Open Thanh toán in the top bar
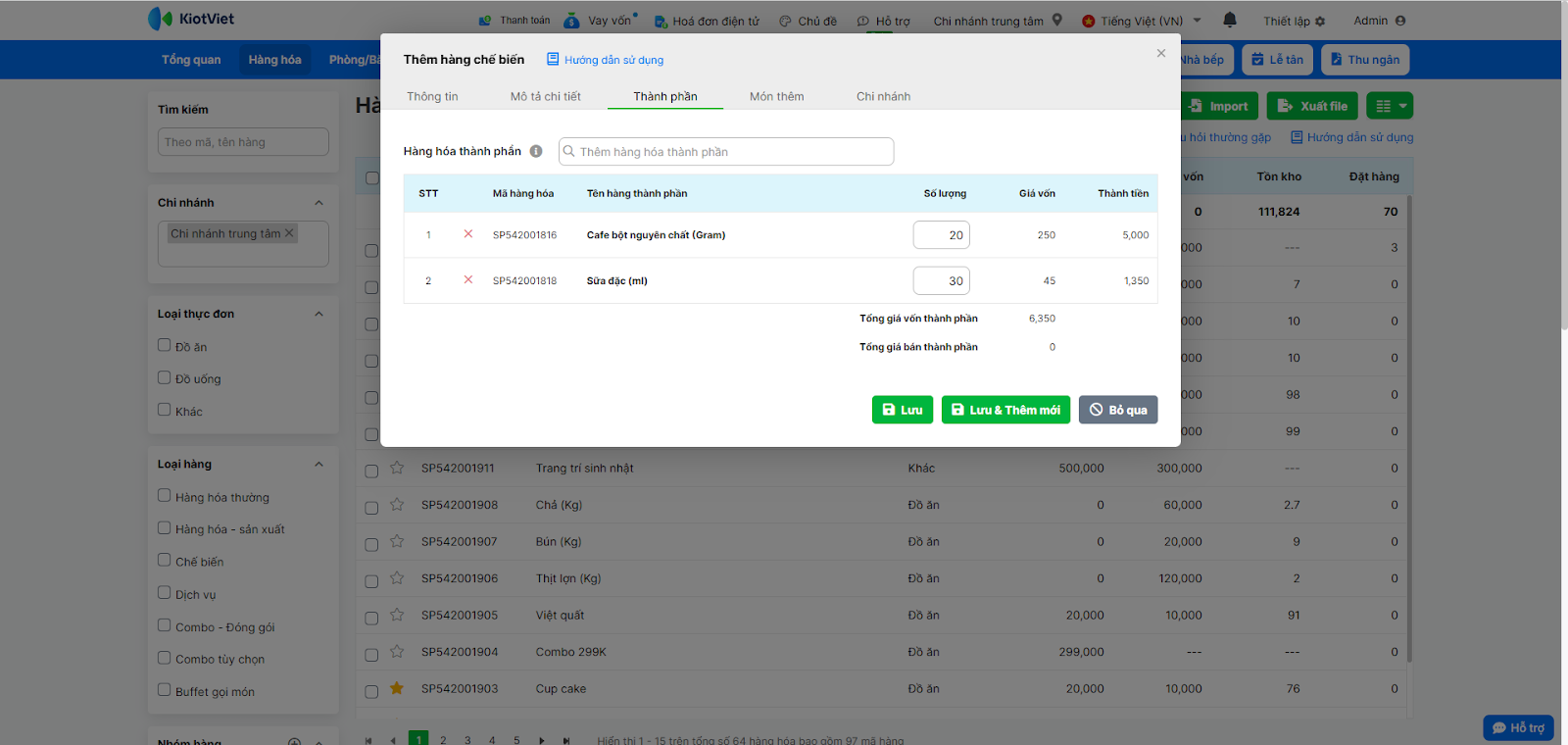Image resolution: width=1568 pixels, height=745 pixels. 514,21
